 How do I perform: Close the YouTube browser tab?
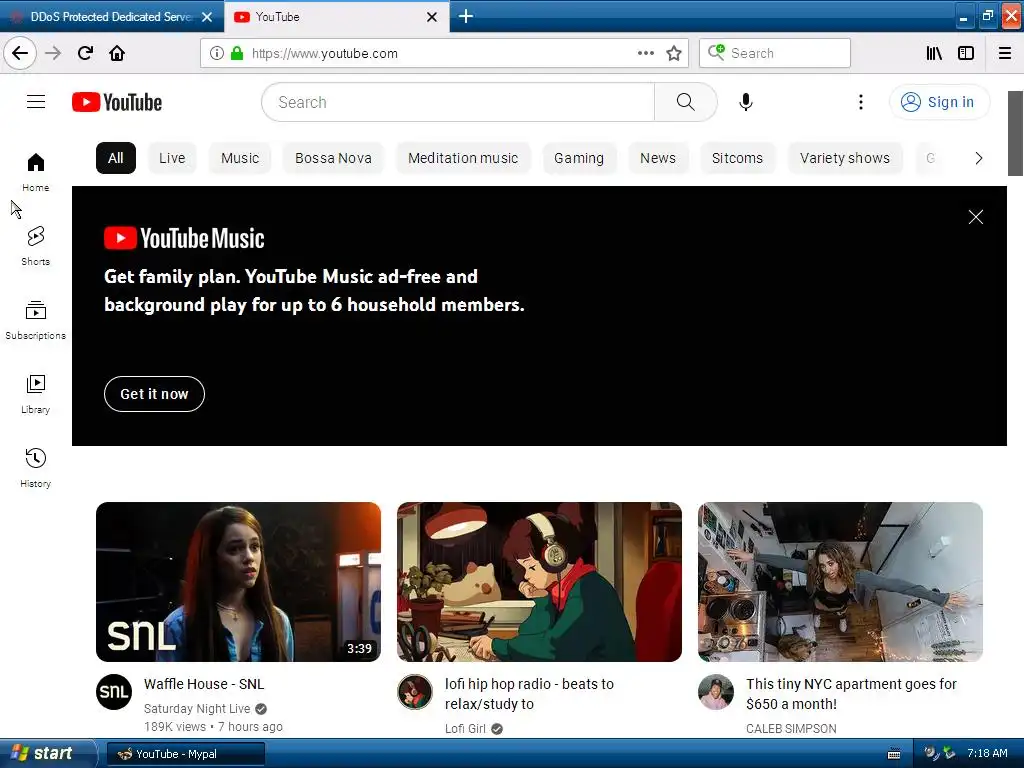[432, 17]
